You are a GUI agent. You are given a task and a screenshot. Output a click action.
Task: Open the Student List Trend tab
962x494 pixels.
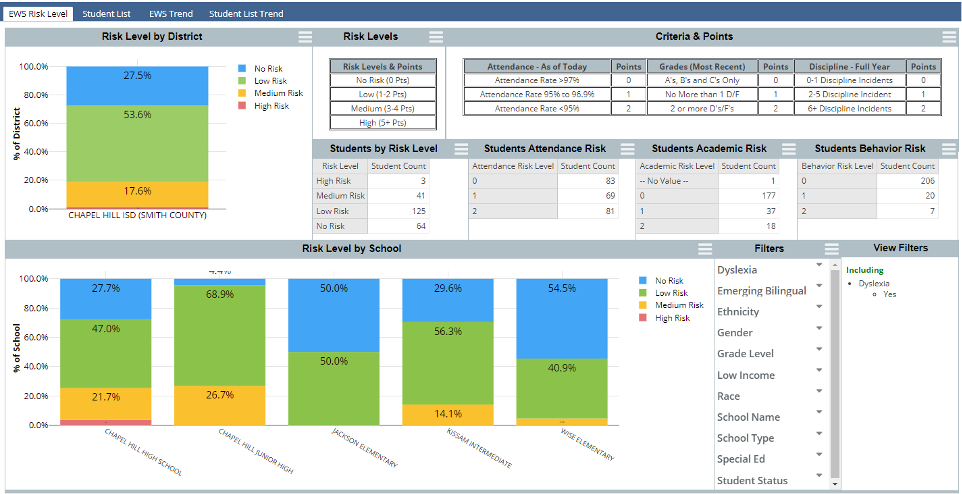coord(246,14)
